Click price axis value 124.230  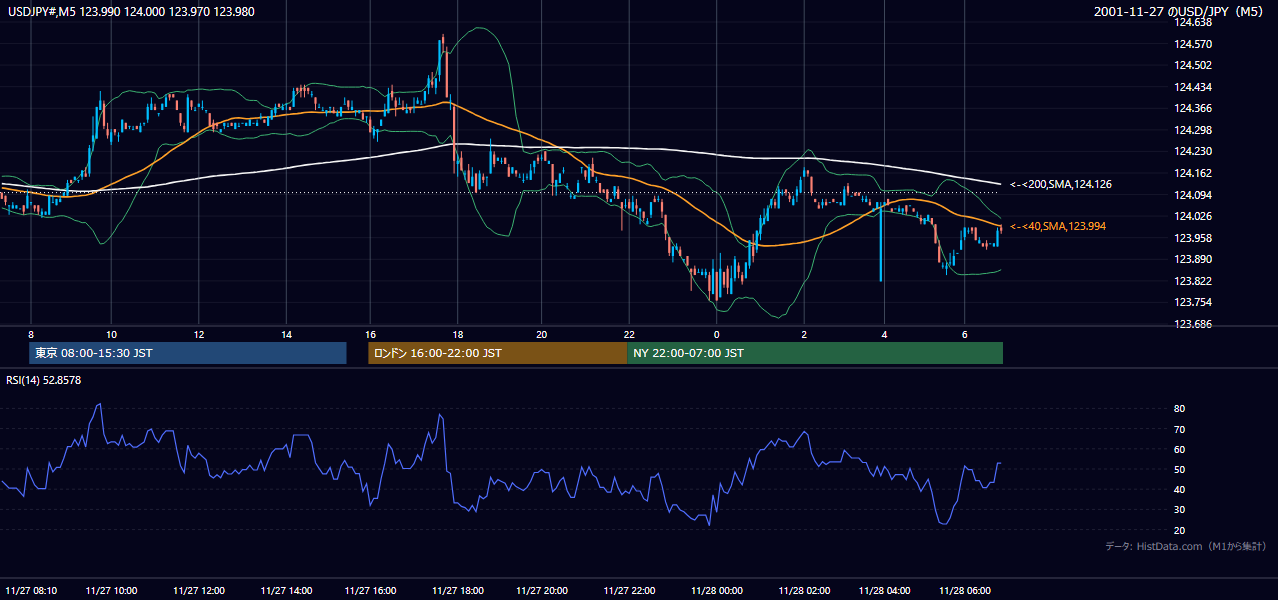coord(1192,151)
